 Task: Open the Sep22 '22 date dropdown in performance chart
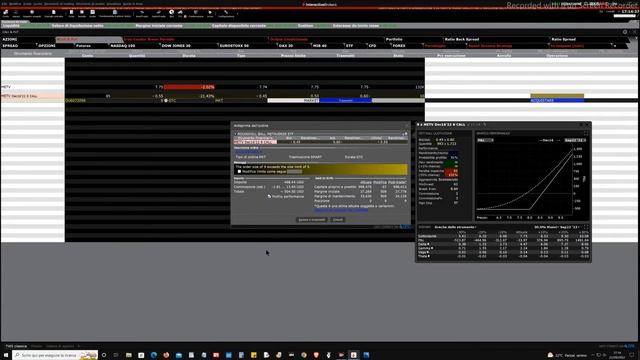[x=575, y=140]
